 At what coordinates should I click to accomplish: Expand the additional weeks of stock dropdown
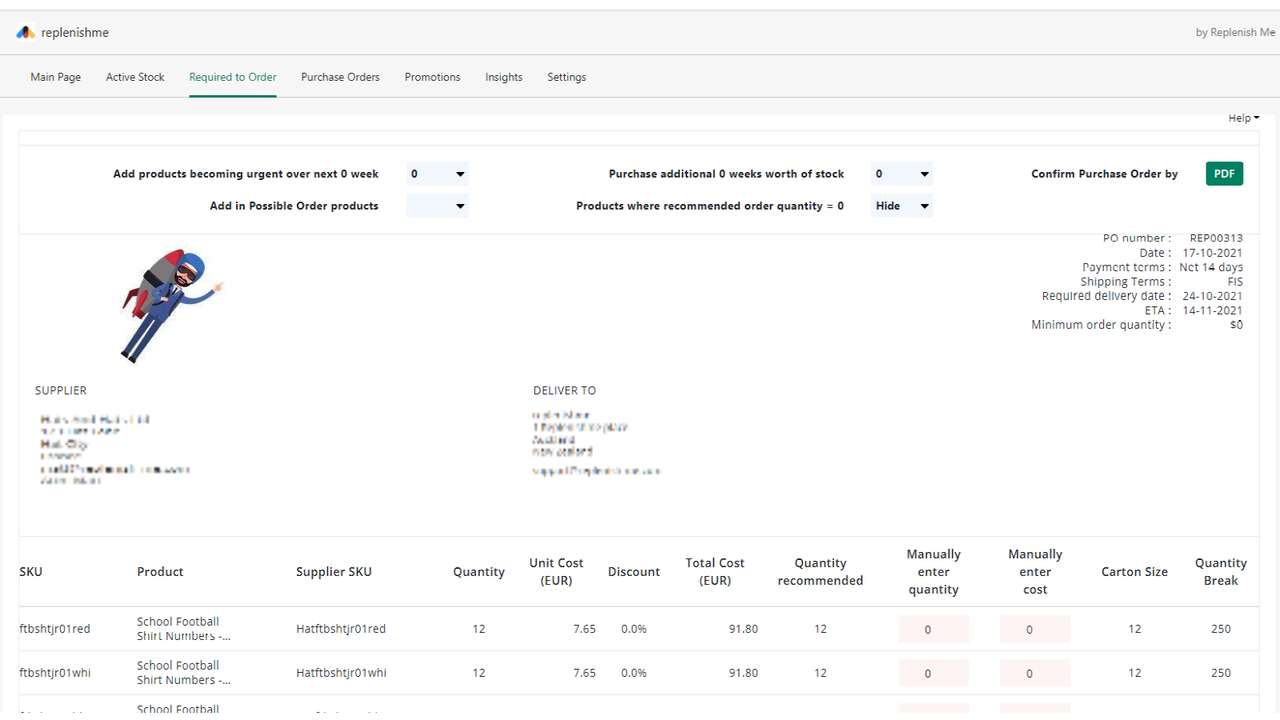[x=902, y=174]
